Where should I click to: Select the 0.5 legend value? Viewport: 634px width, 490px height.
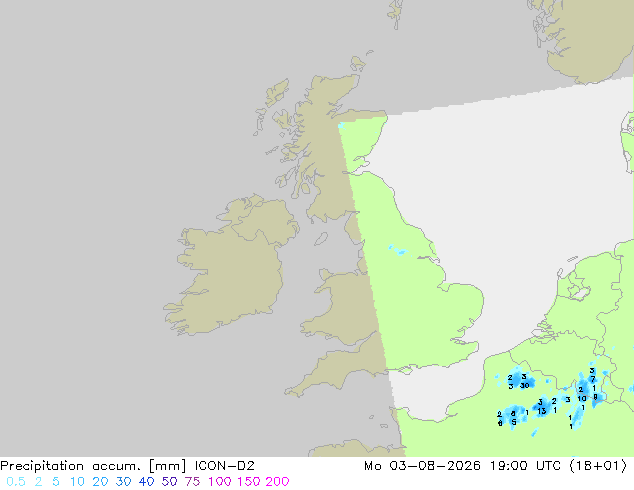tap(16, 482)
